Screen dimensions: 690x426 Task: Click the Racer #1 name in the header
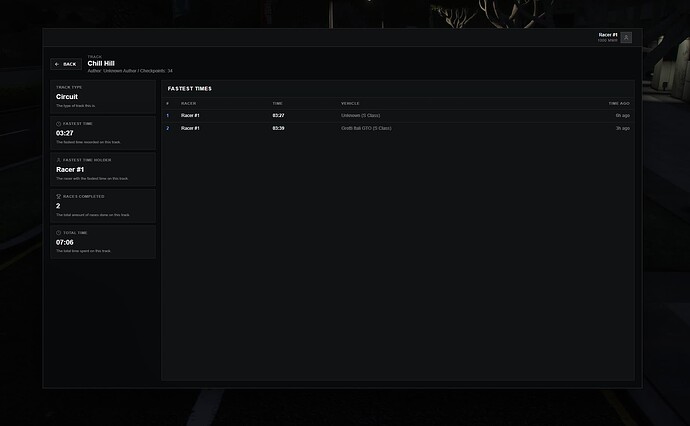point(608,35)
